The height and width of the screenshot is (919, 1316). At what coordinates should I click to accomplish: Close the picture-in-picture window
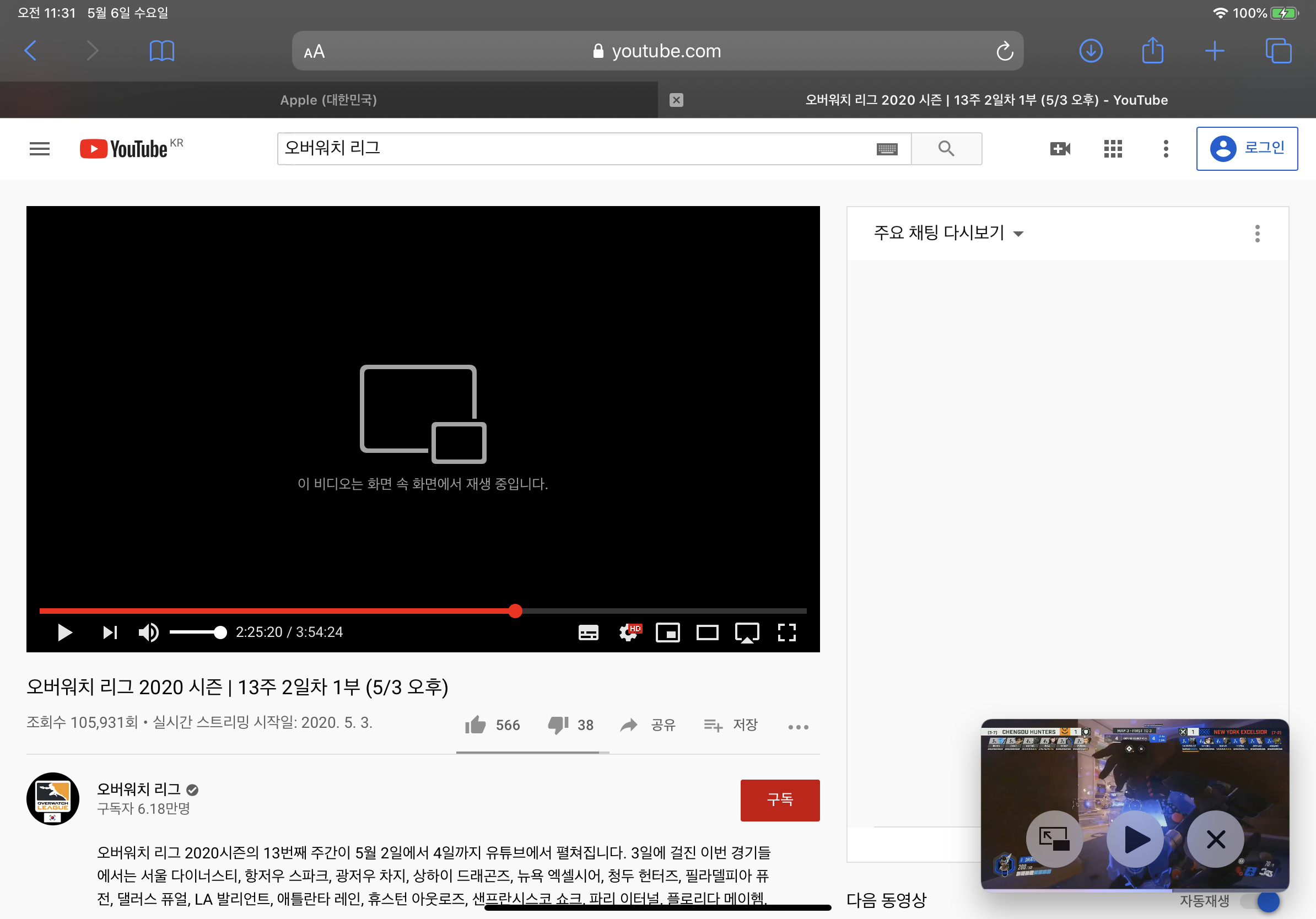(1216, 839)
